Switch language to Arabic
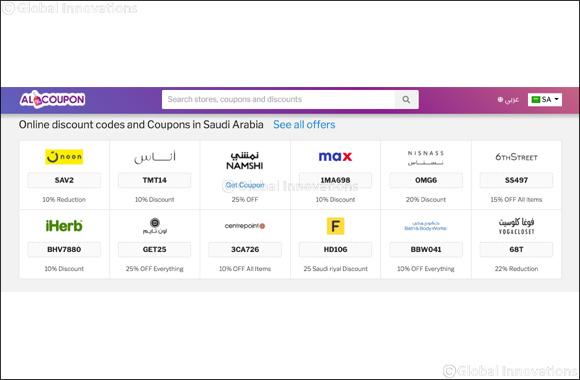 pos(508,100)
